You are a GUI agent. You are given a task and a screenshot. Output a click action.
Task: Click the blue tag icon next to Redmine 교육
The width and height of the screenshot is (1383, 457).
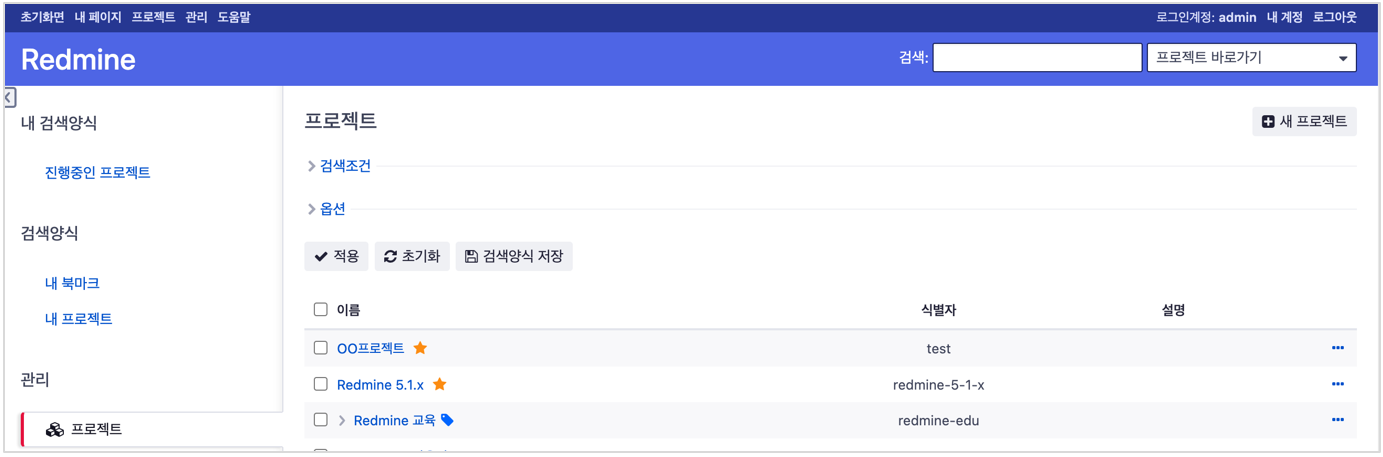click(447, 420)
